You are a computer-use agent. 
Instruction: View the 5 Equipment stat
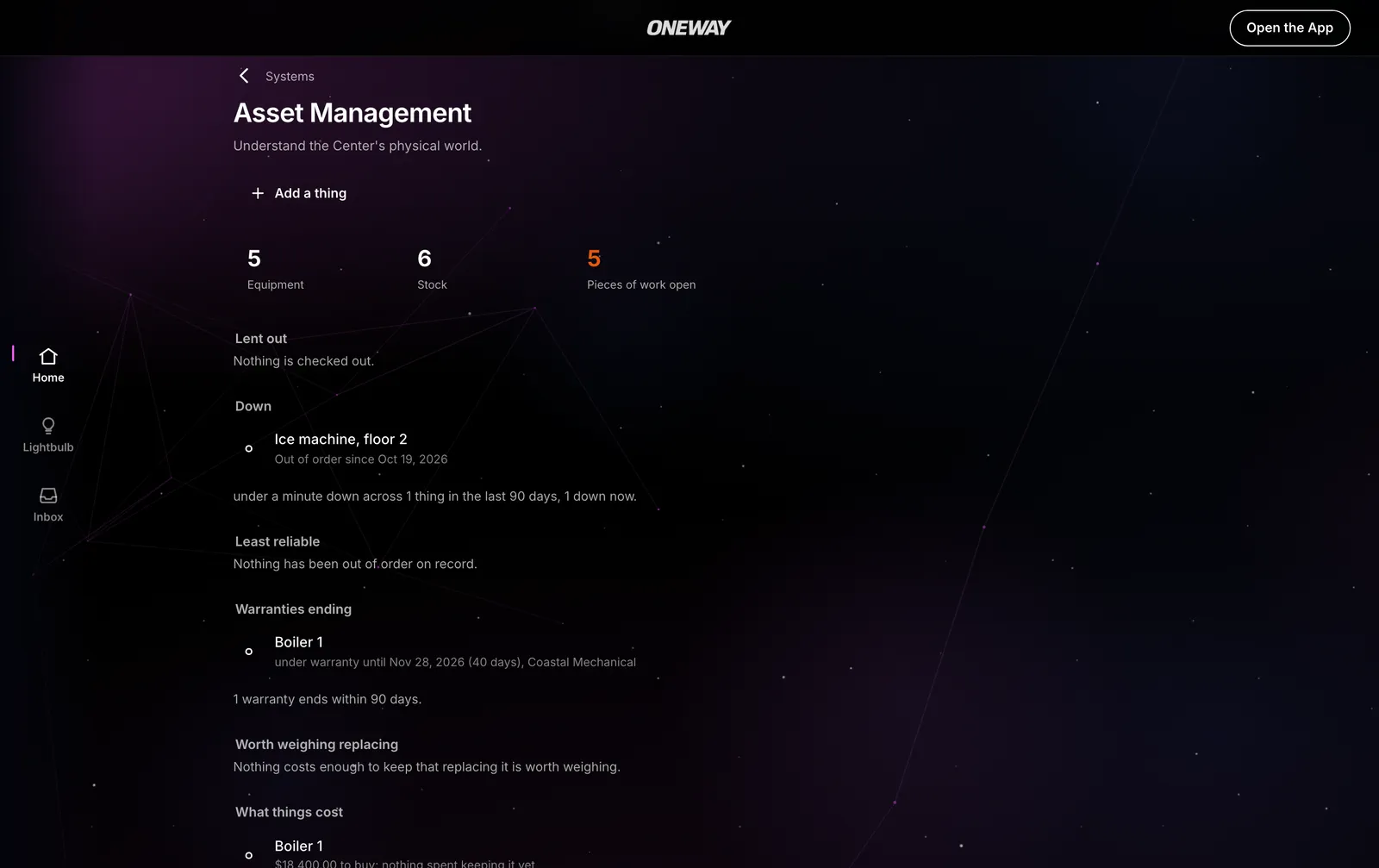[276, 269]
